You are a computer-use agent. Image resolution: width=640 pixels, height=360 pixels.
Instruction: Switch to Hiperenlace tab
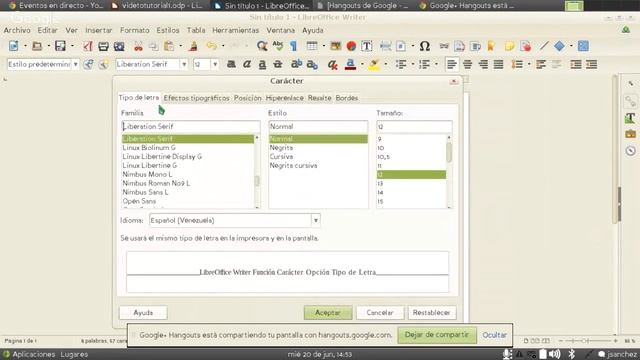click(284, 98)
